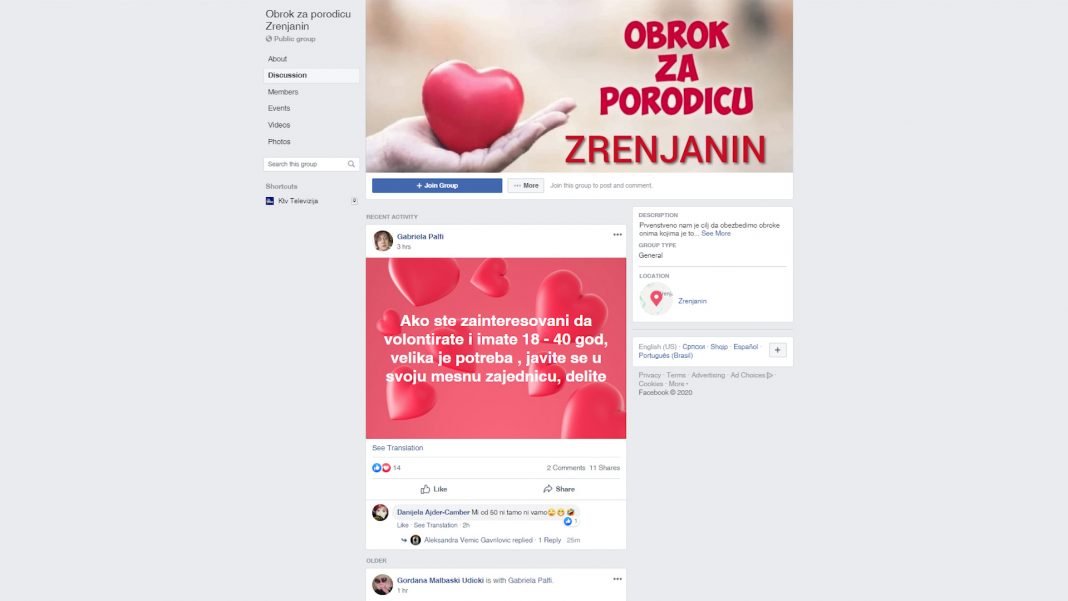Image resolution: width=1068 pixels, height=601 pixels.
Task: Add a language with the plus button
Action: click(x=777, y=350)
